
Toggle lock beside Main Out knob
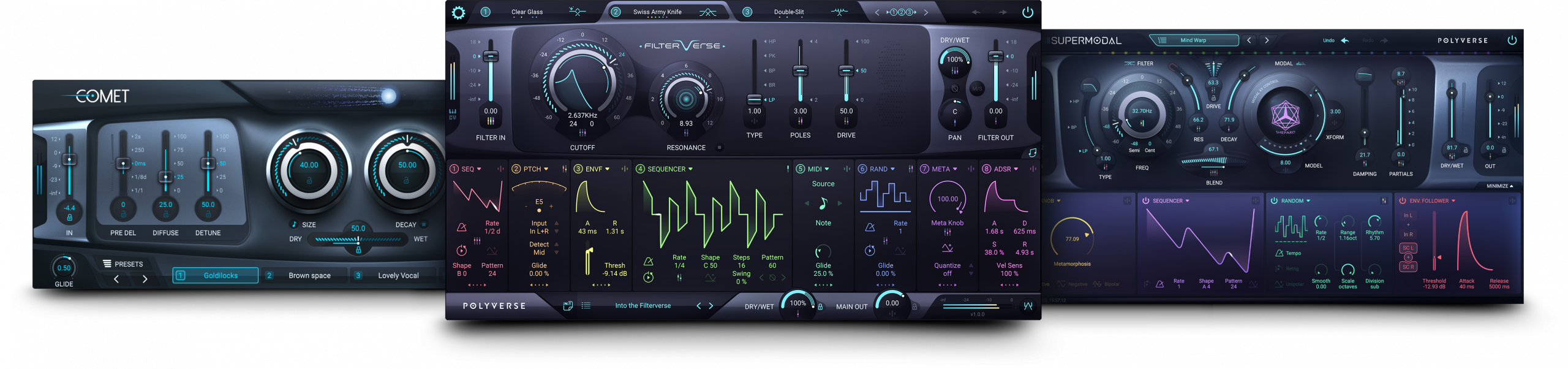point(914,306)
